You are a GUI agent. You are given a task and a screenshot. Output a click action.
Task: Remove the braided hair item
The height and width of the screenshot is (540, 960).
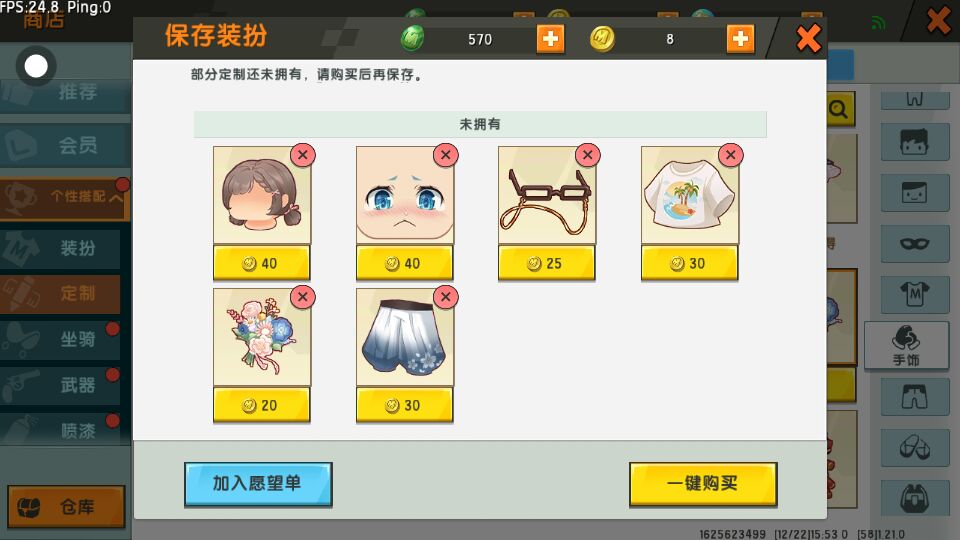pyautogui.click(x=302, y=156)
